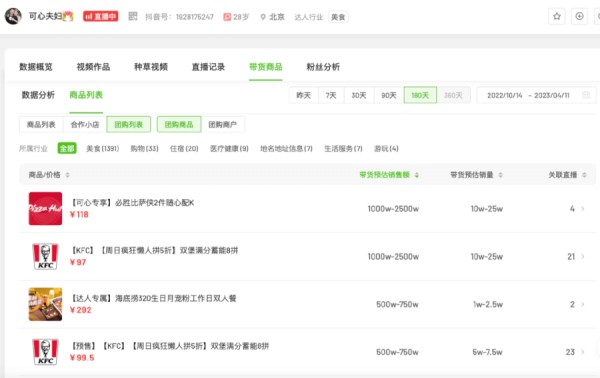Click the KFC thumbnail for ¥97 item
Image resolution: width=600 pixels, height=378 pixels.
pyautogui.click(x=45, y=256)
